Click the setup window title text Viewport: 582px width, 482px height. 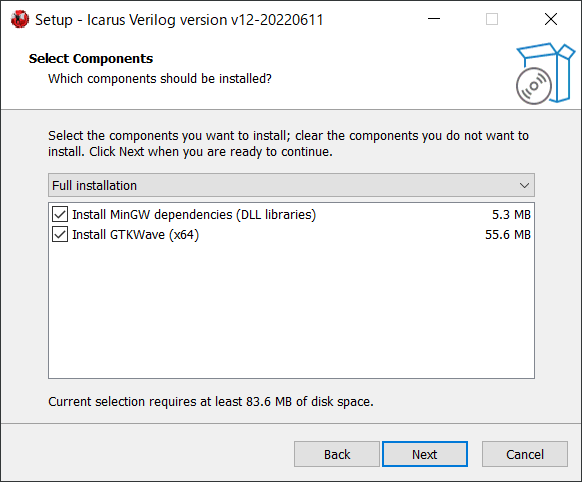pyautogui.click(x=179, y=20)
